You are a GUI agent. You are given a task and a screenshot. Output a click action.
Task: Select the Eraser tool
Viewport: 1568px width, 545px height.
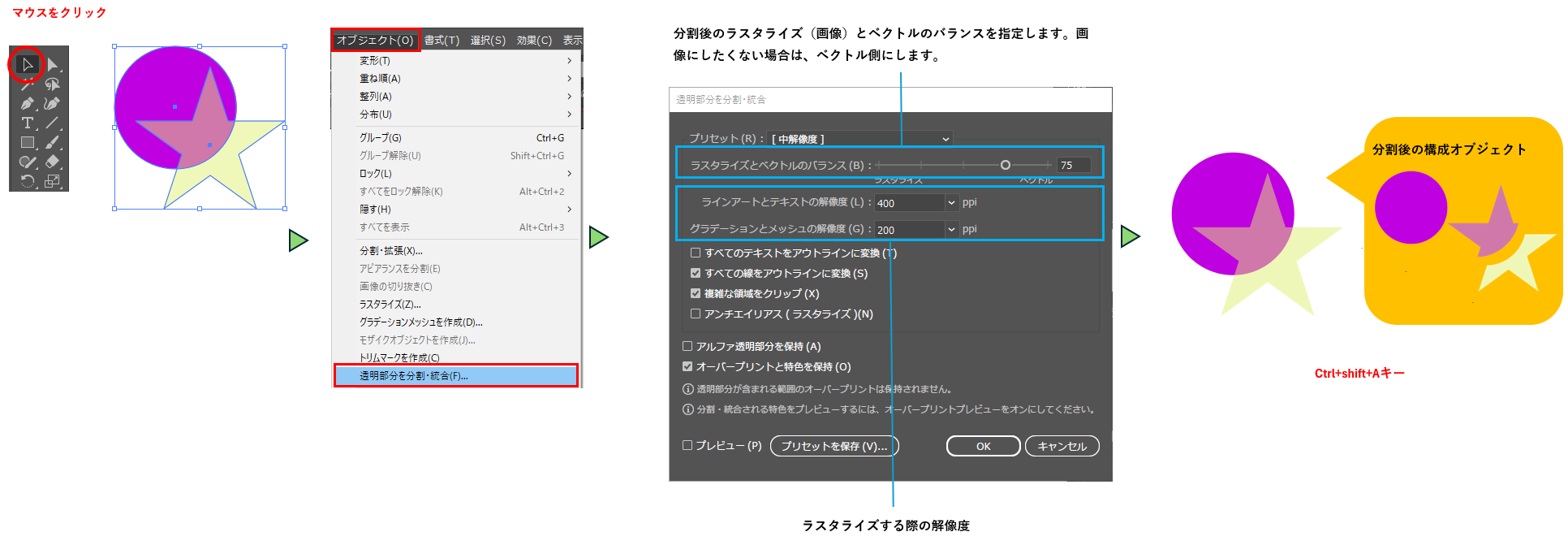coord(53,162)
